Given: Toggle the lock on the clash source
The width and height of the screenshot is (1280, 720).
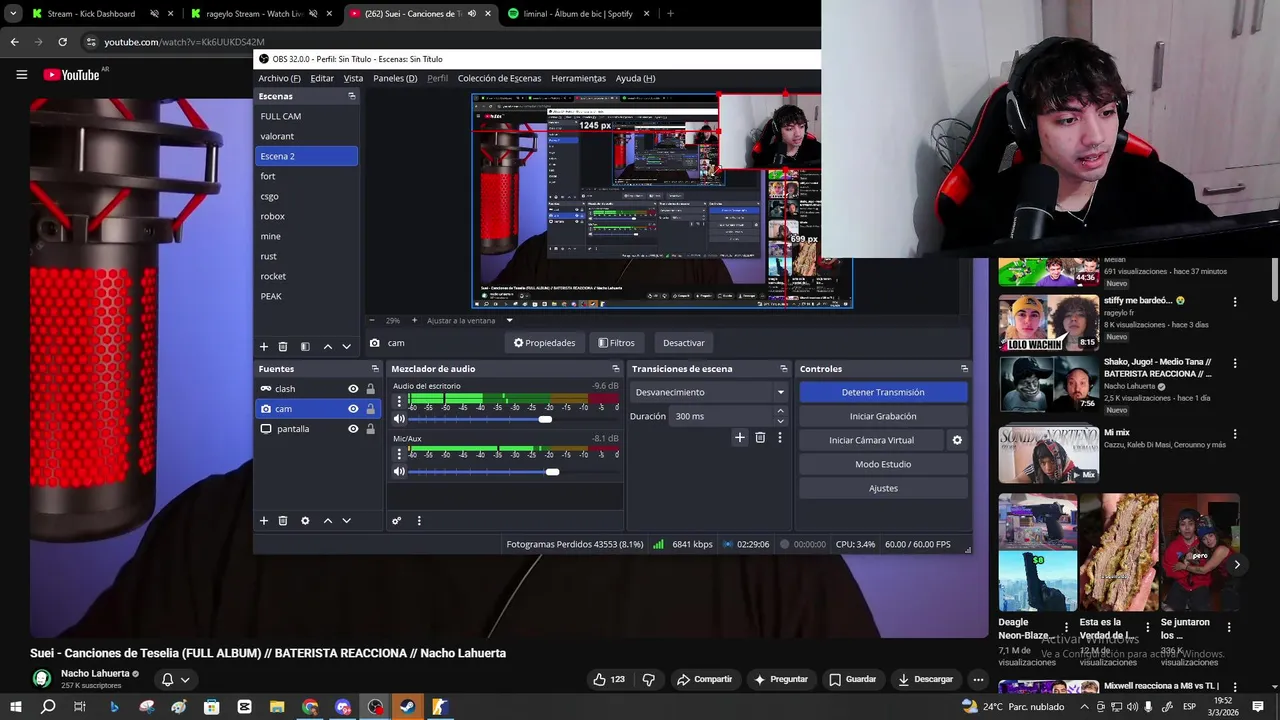Looking at the screenshot, I should pyautogui.click(x=371, y=389).
